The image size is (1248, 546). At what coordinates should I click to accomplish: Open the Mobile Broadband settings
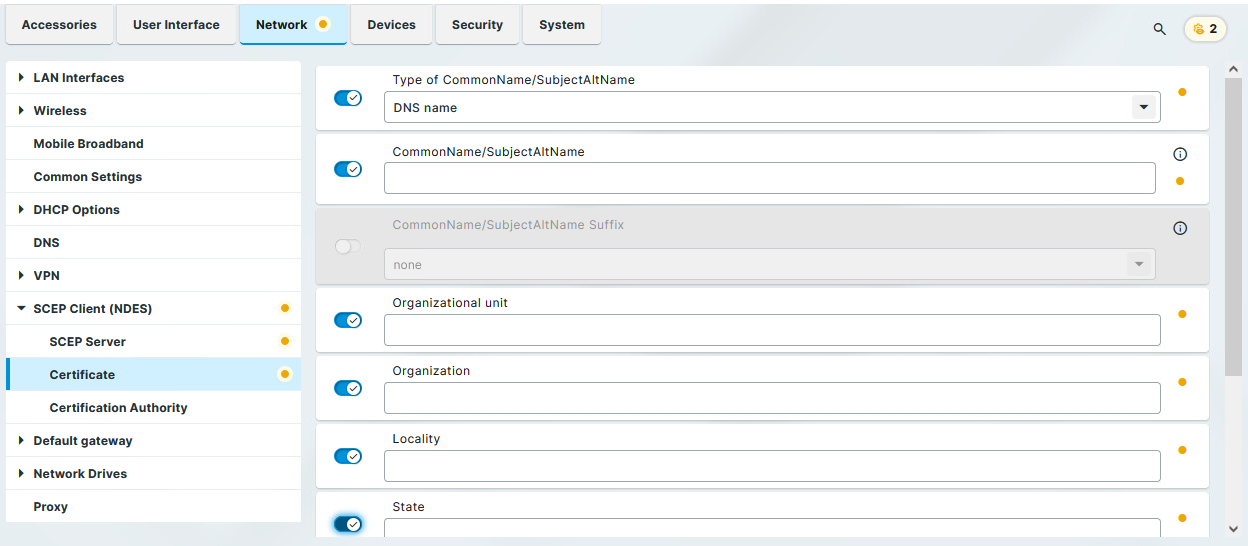pos(88,144)
